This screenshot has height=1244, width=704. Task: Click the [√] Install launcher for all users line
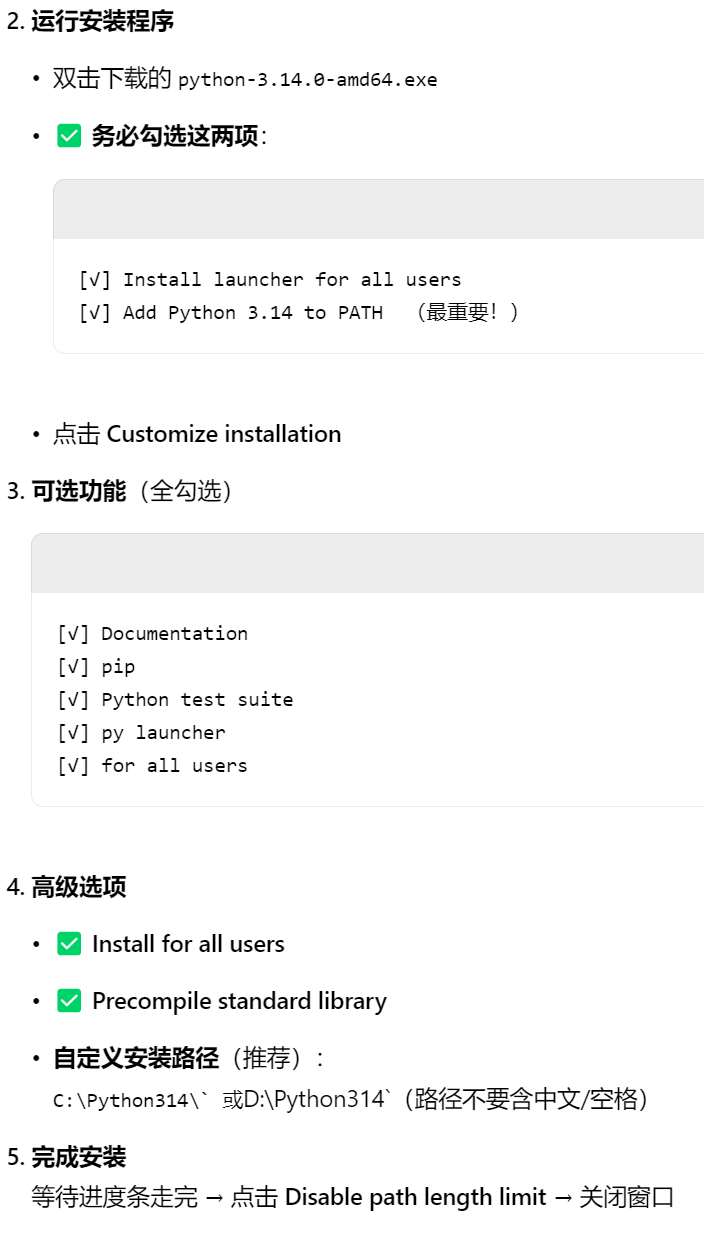pyautogui.click(x=270, y=279)
